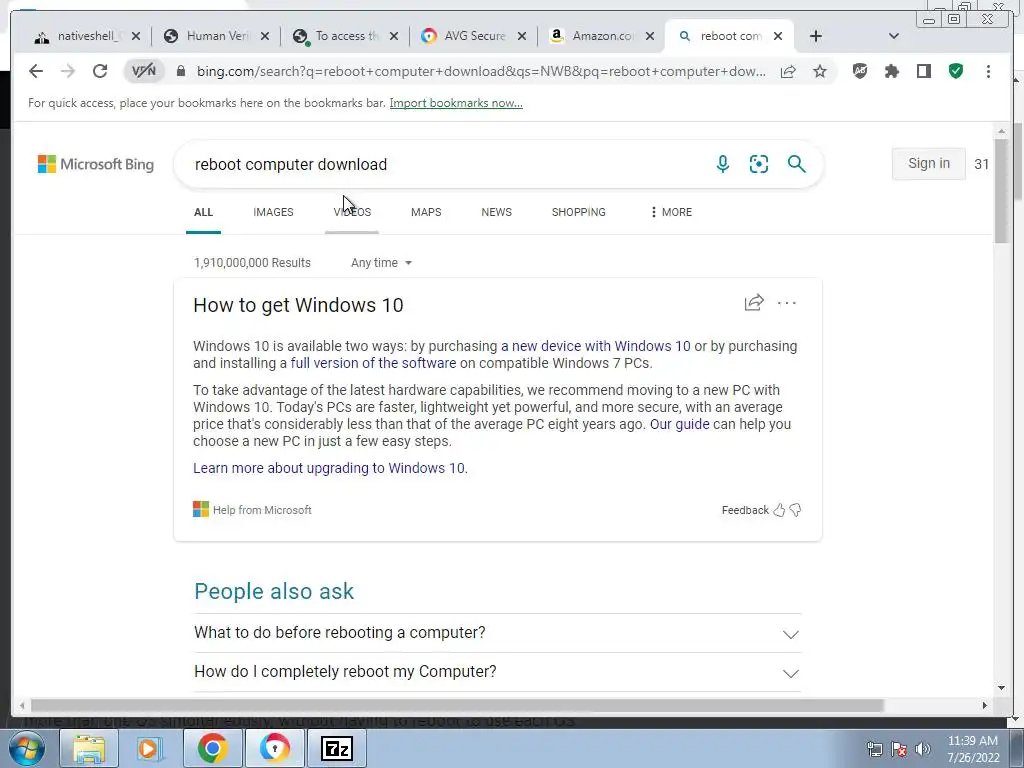Open the tab search dropdown arrow

tap(894, 36)
